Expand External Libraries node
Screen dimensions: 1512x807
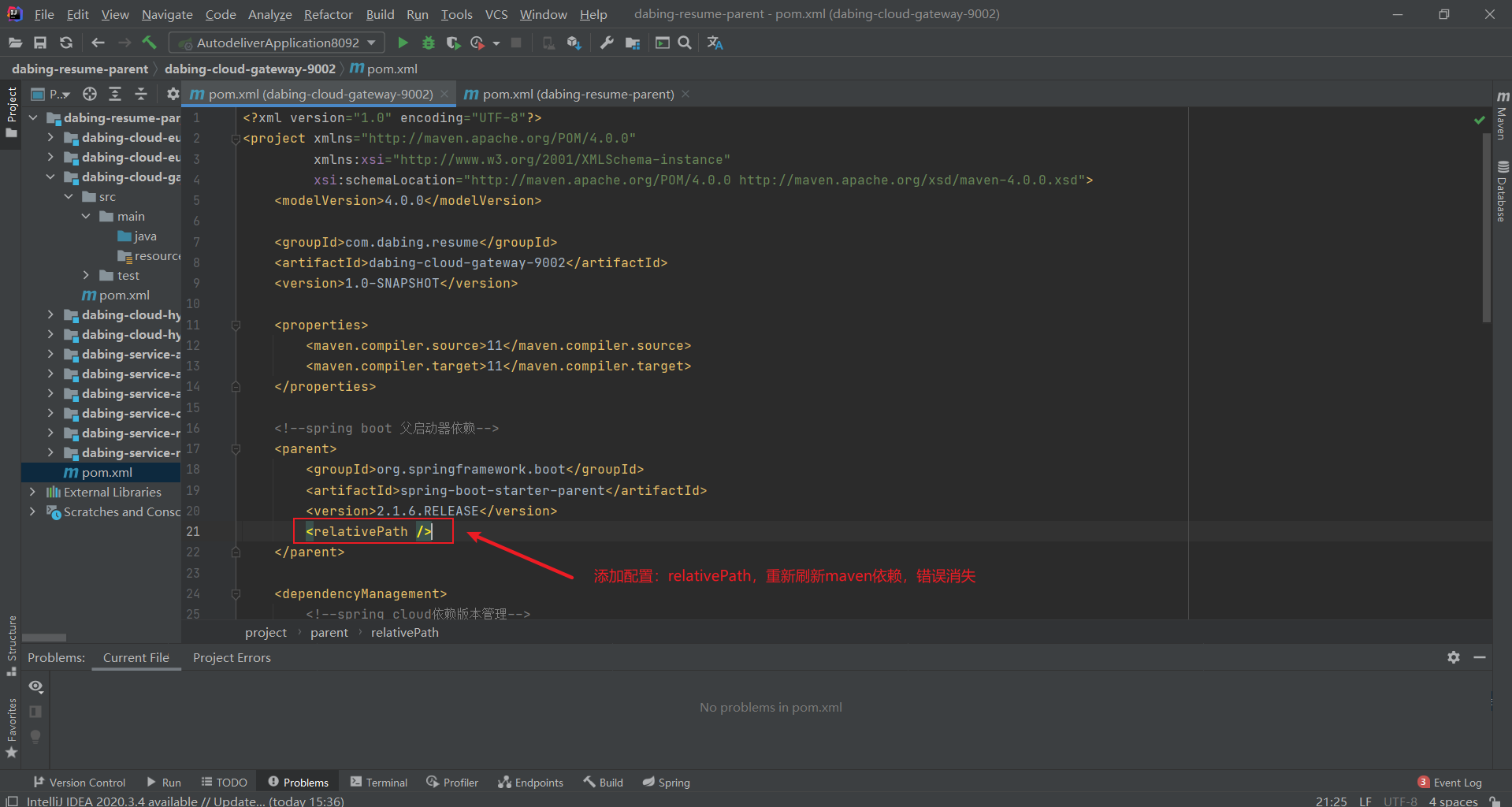click(32, 492)
